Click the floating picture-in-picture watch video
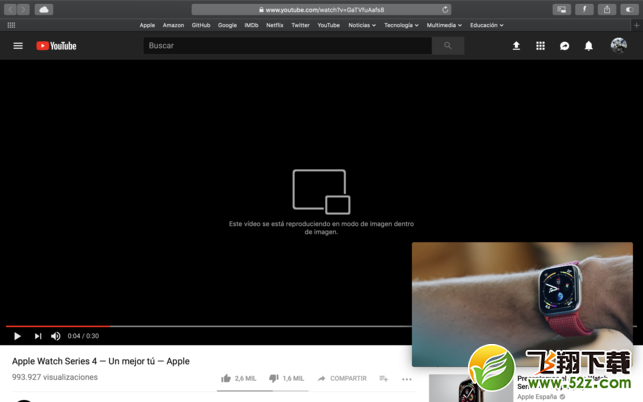 pos(522,304)
